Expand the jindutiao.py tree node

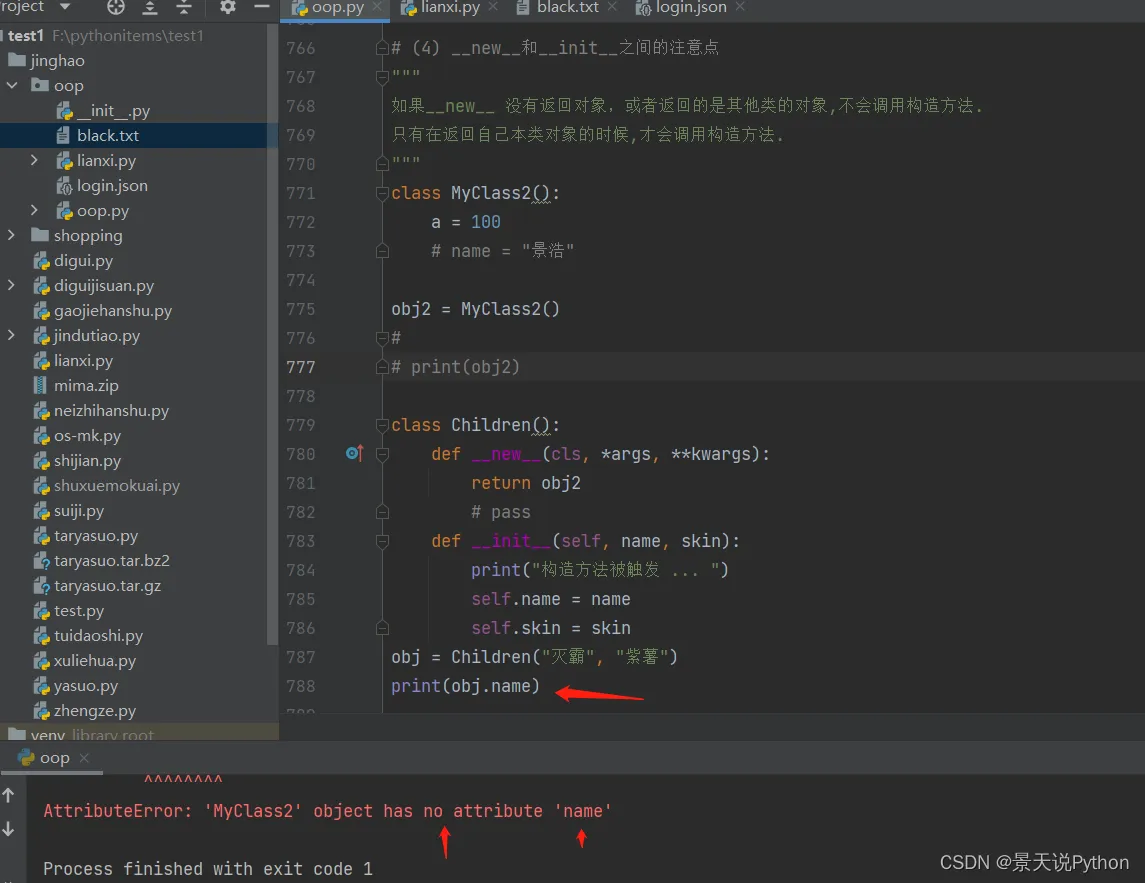[x=11, y=336]
